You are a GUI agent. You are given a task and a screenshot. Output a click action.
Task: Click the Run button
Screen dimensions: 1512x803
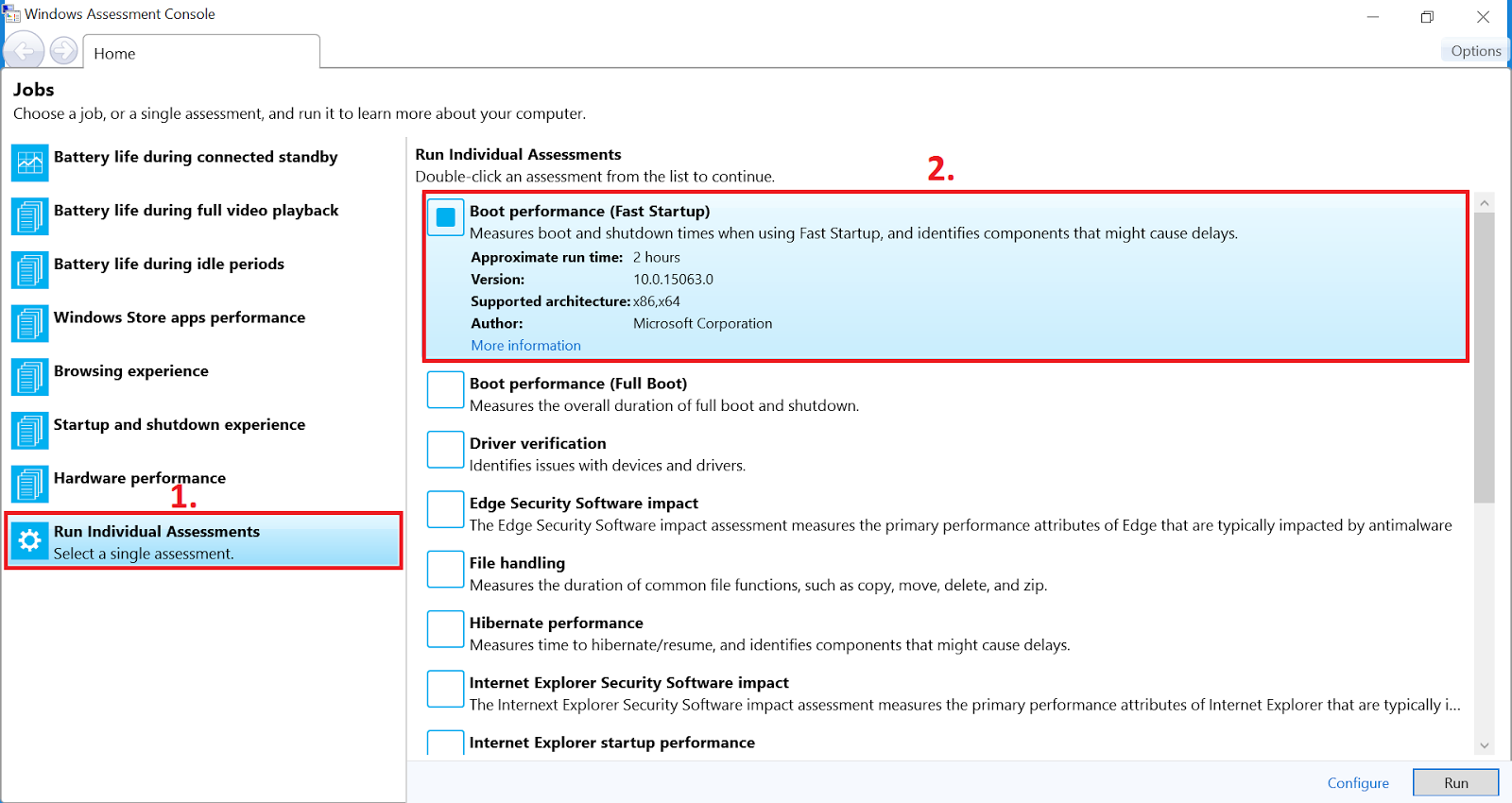[1455, 782]
